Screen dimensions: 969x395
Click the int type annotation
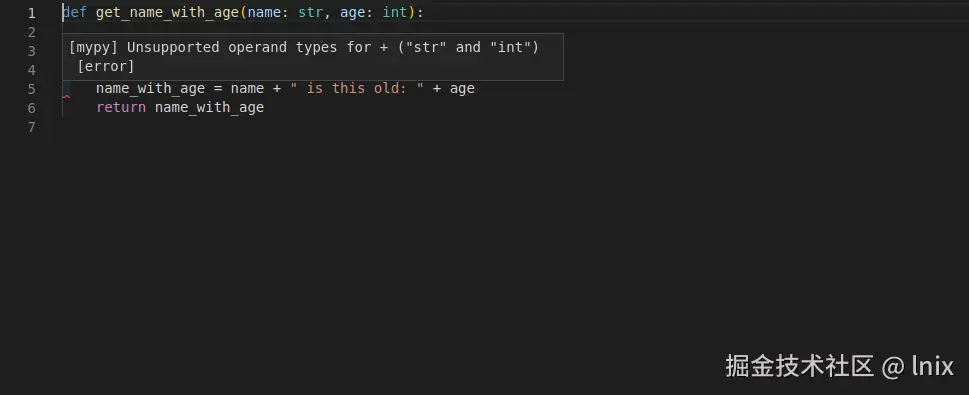(x=394, y=12)
